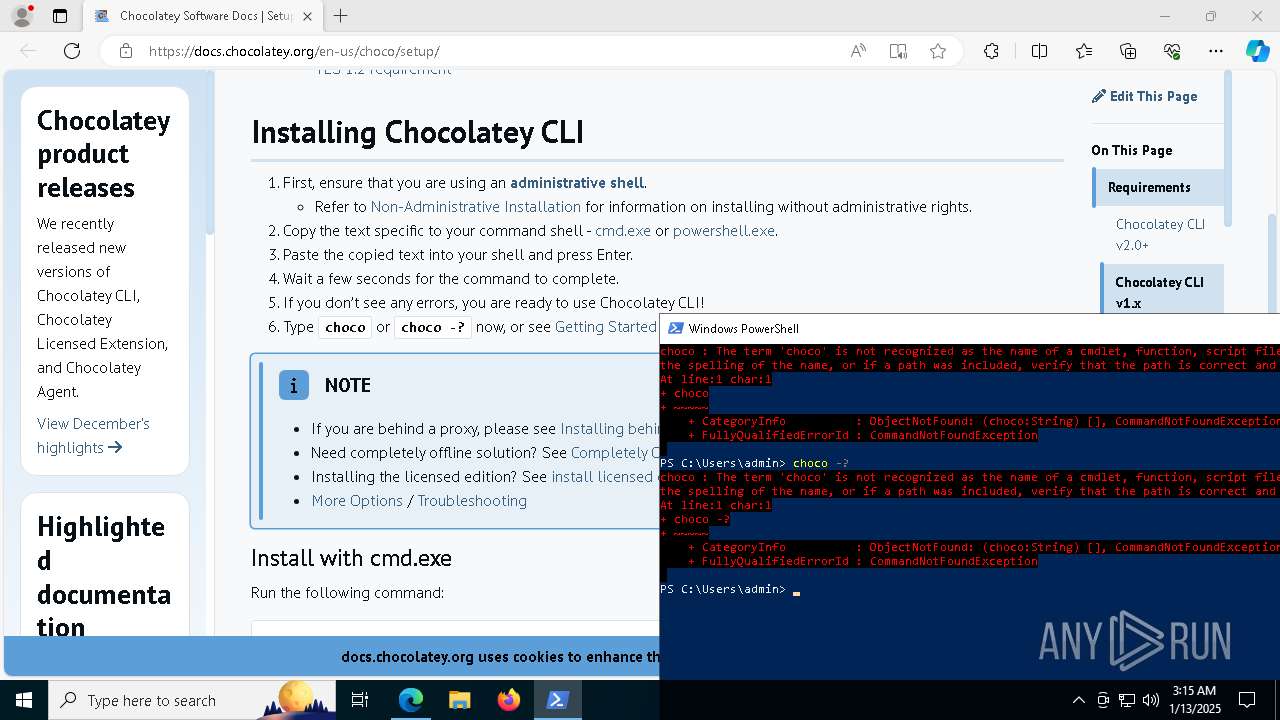Open Task View on taskbar
1280x720 pixels.
pyautogui.click(x=360, y=700)
